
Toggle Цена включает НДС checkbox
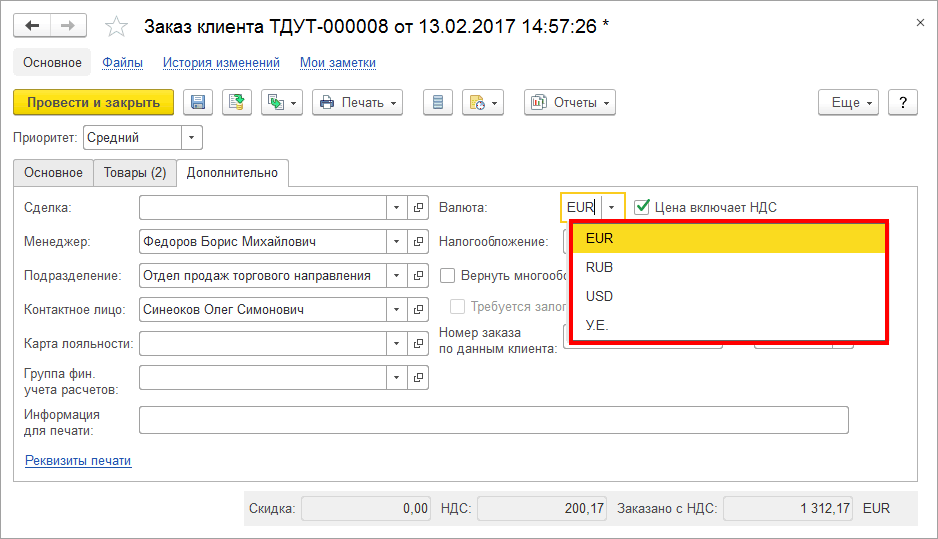[643, 207]
